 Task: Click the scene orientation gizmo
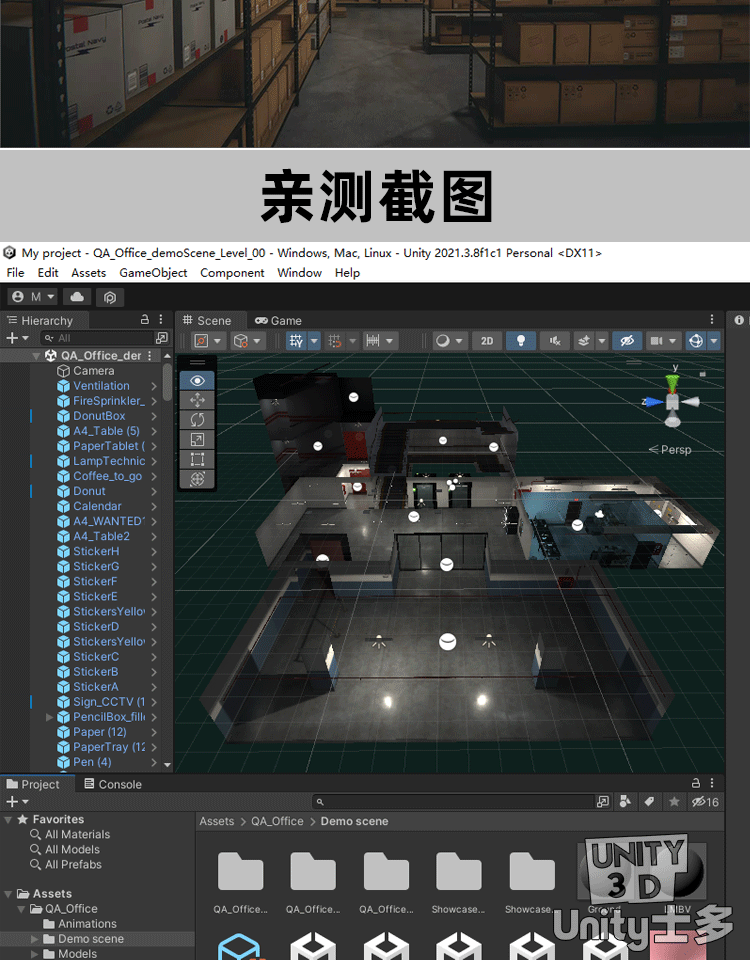click(674, 401)
